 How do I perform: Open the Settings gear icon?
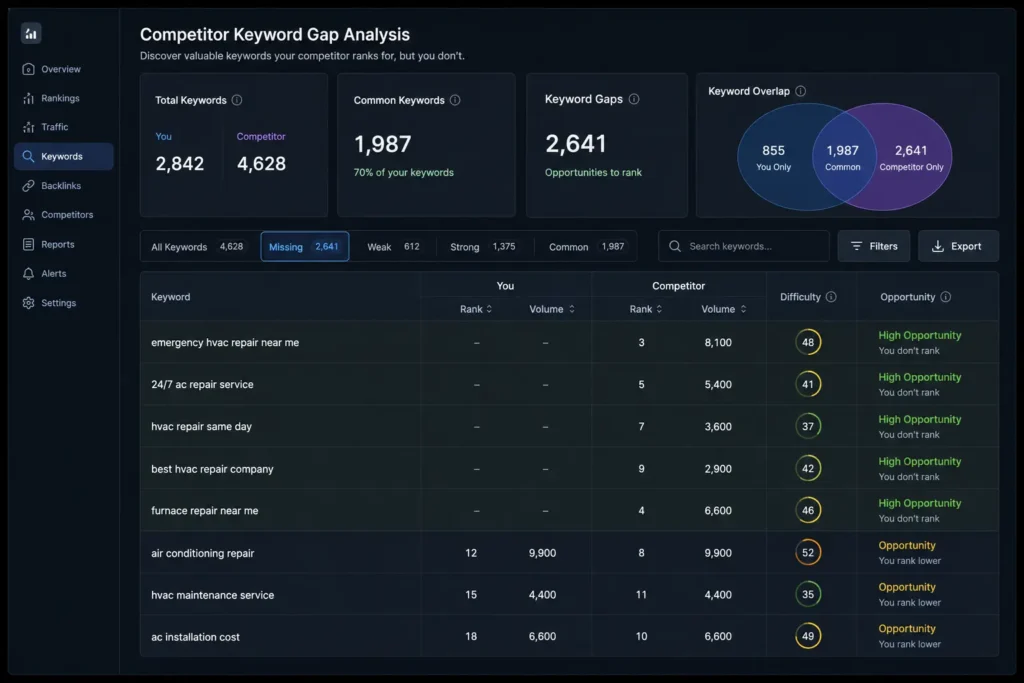click(x=28, y=303)
